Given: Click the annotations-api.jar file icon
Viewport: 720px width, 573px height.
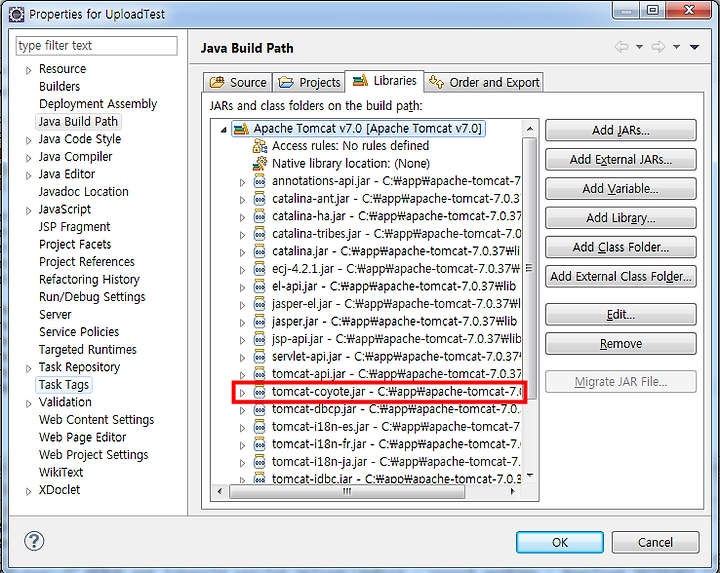Looking at the screenshot, I should (x=260, y=181).
